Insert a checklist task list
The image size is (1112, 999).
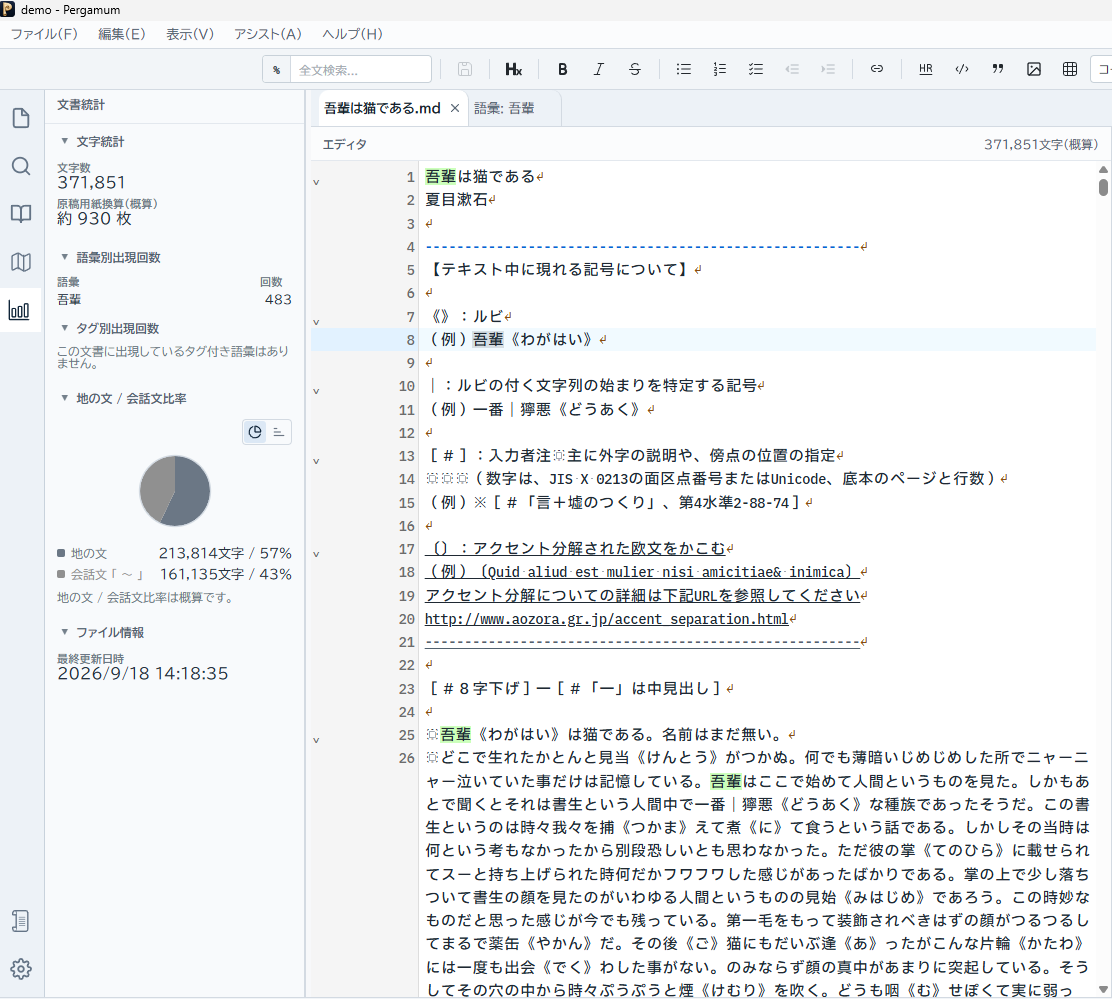(x=756, y=69)
